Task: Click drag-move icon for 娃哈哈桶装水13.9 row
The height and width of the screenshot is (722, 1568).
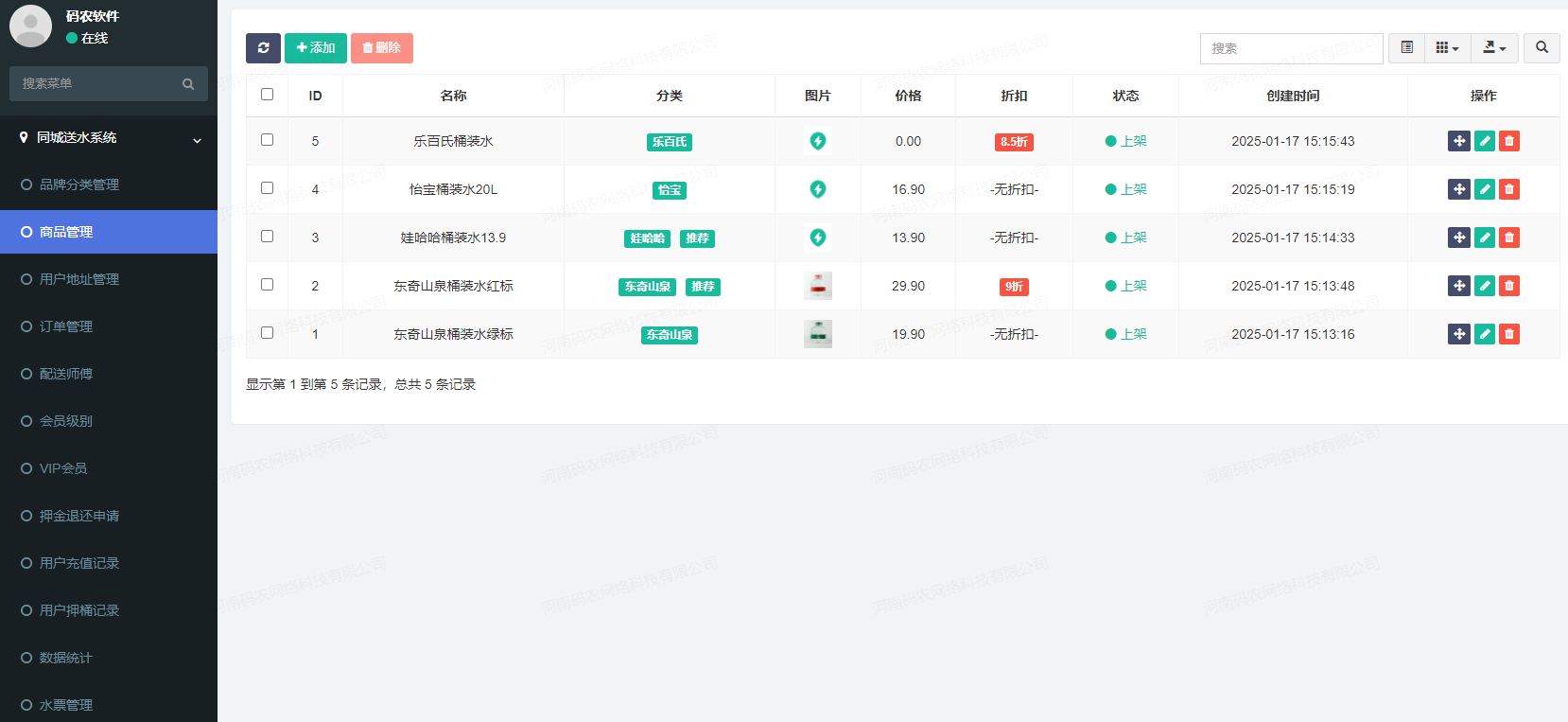Action: (1459, 238)
